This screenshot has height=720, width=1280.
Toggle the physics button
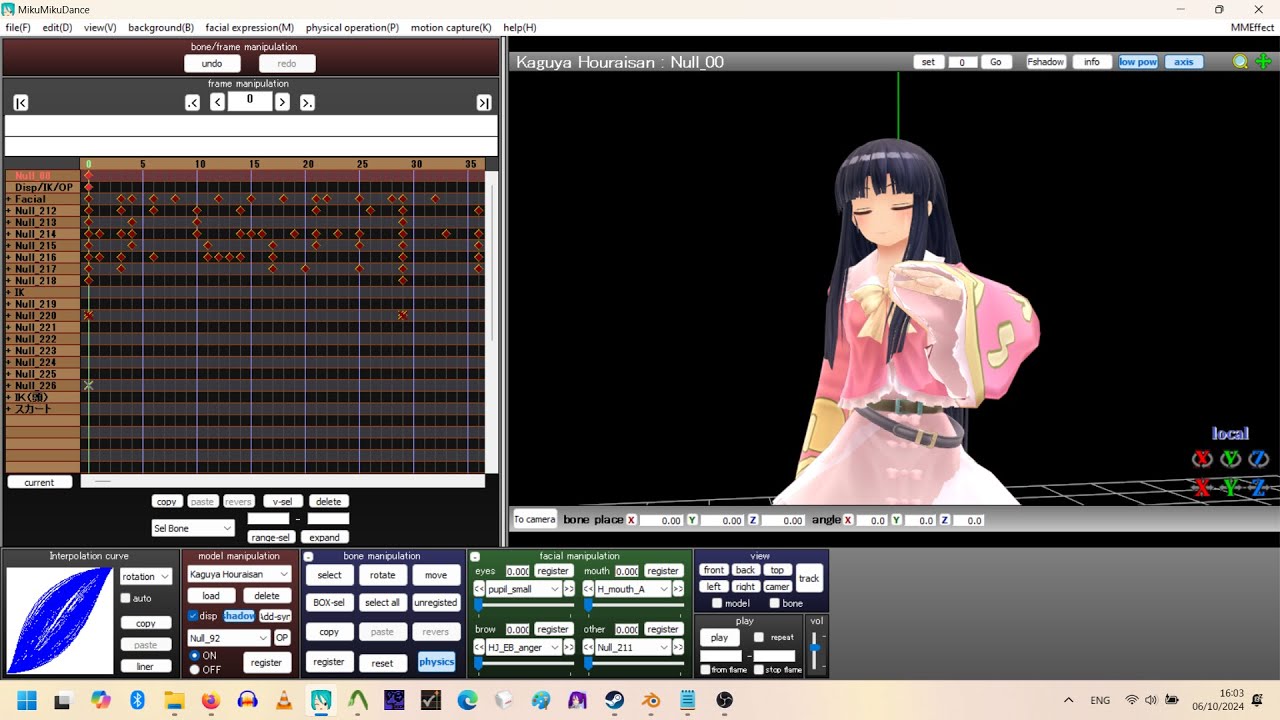436,662
